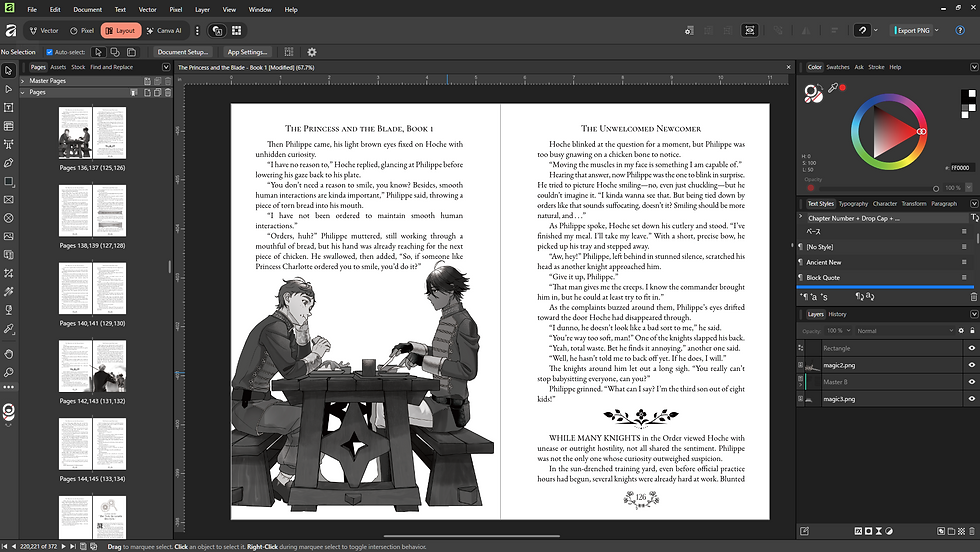The height and width of the screenshot is (552, 980).
Task: Open Export PNG dropdown arrow
Action: click(936, 30)
